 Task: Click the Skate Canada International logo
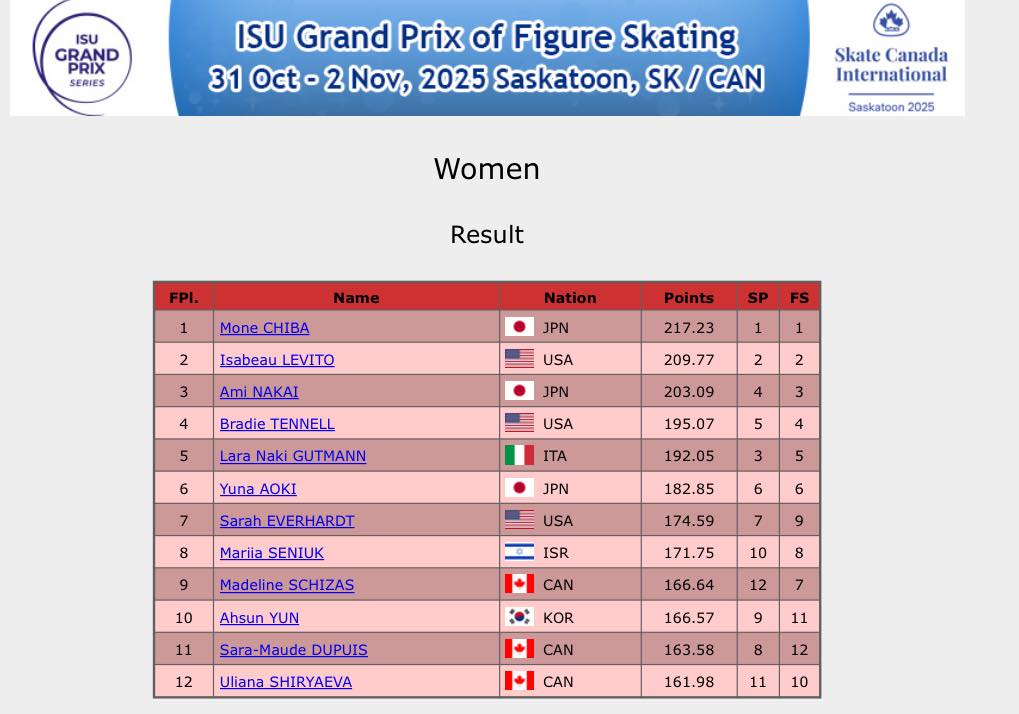point(890,59)
